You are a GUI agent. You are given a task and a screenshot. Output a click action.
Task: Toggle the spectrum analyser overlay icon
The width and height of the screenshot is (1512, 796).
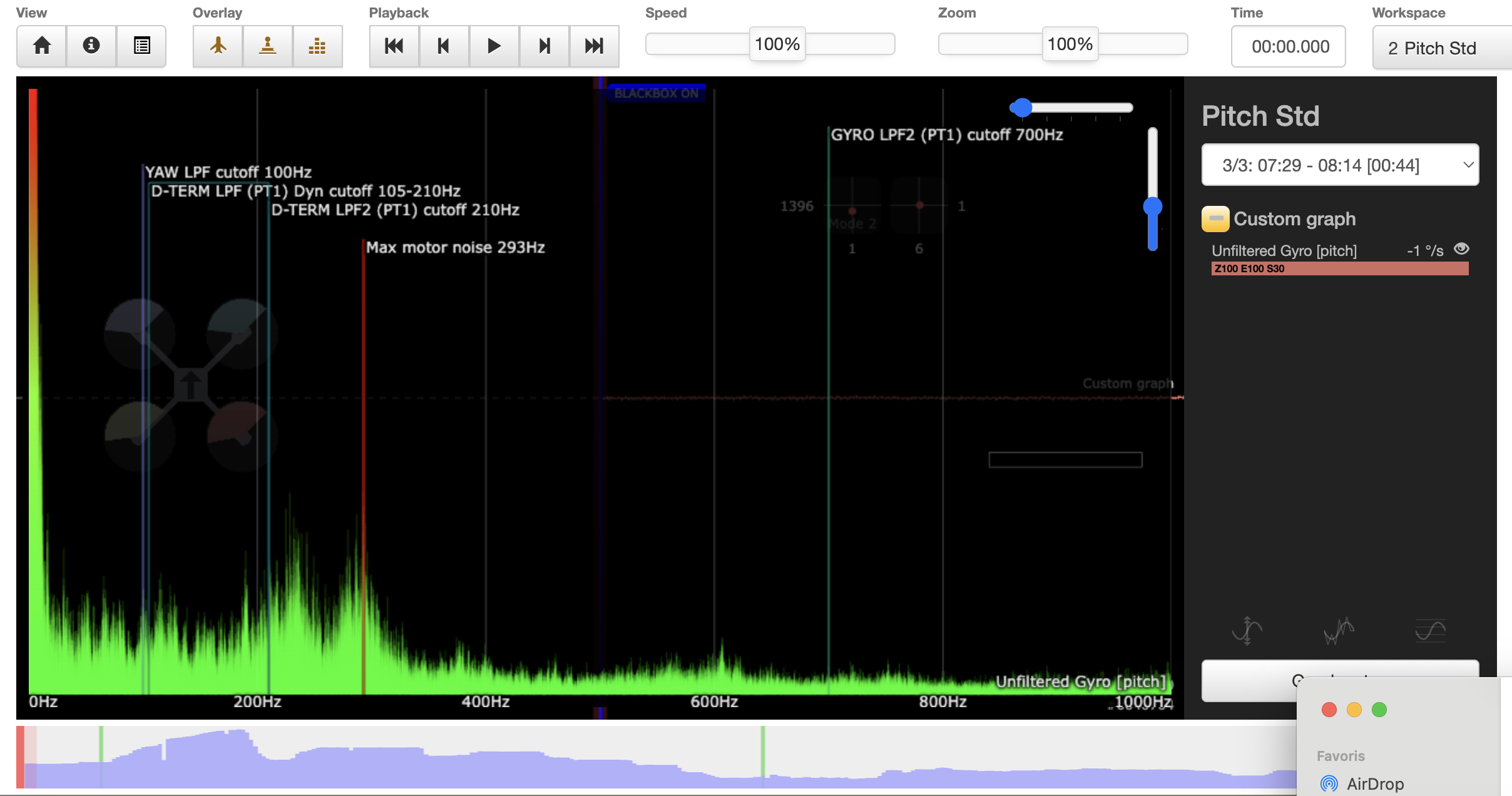click(317, 46)
